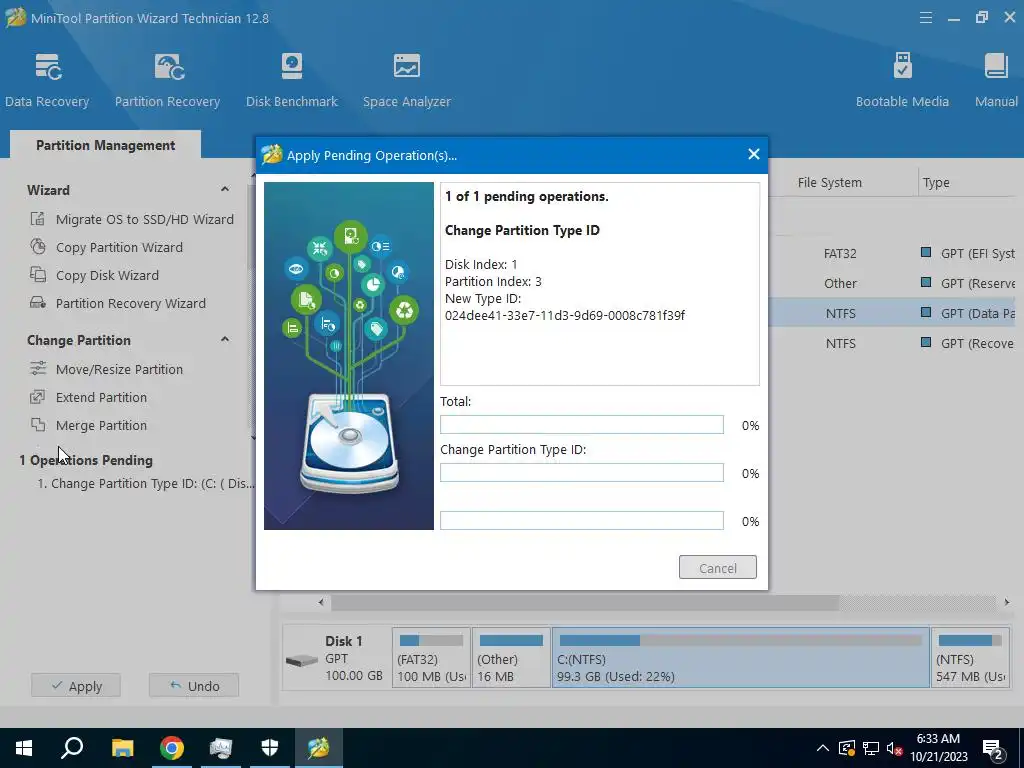
Task: Click the horizontal scrollbar right arrow
Action: [1006, 602]
